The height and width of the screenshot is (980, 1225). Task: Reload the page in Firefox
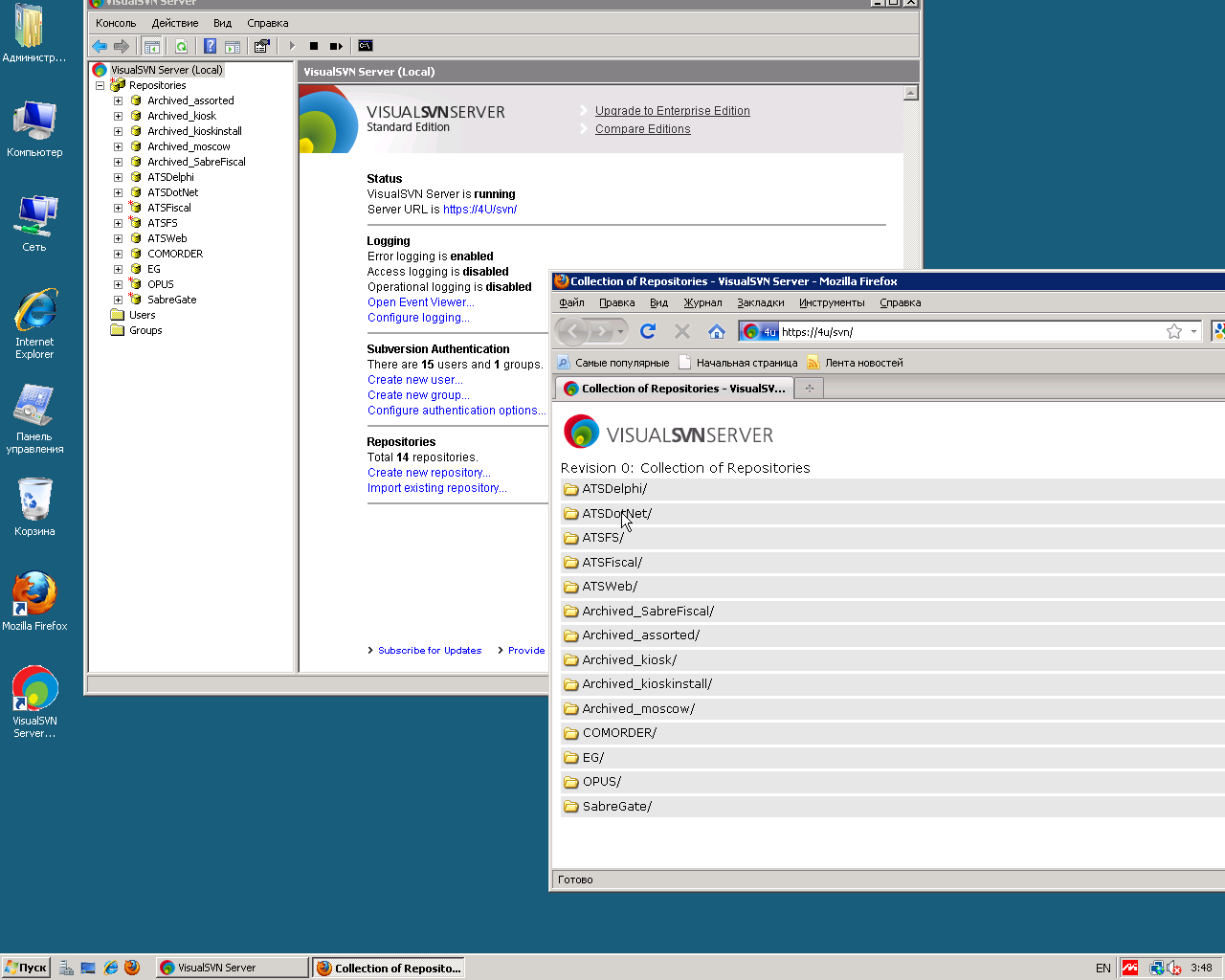click(x=648, y=331)
